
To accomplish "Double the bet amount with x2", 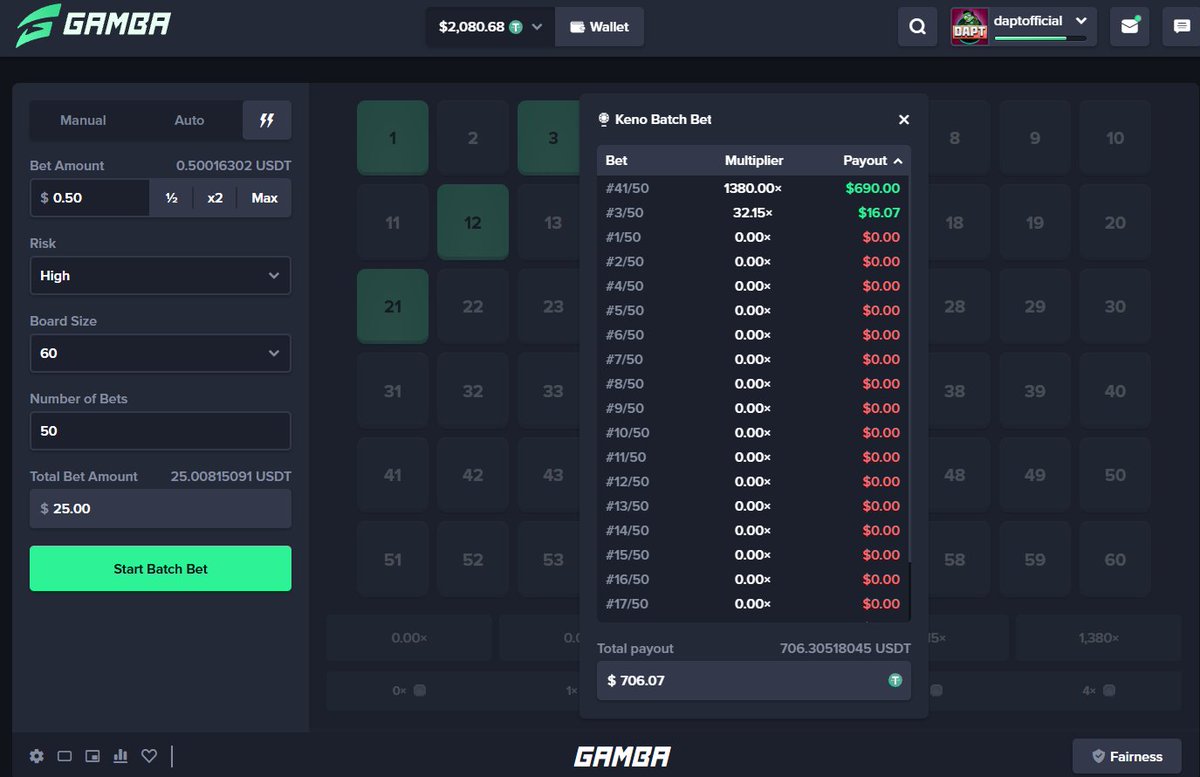I will click(x=215, y=198).
